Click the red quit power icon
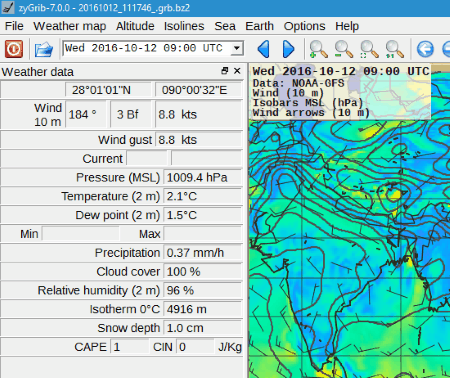Image resolution: width=450 pixels, height=378 pixels. coord(14,49)
